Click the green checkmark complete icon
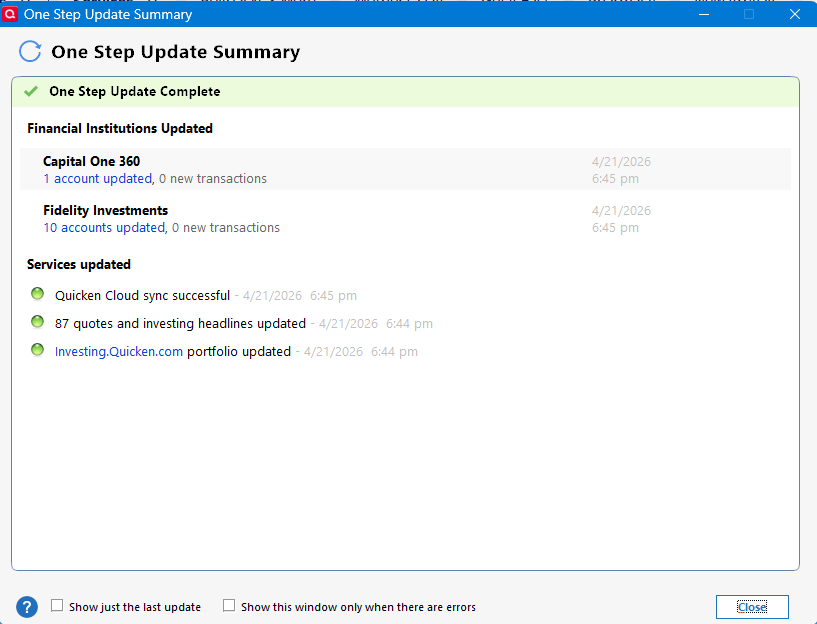Viewport: 817px width, 624px height. click(31, 91)
